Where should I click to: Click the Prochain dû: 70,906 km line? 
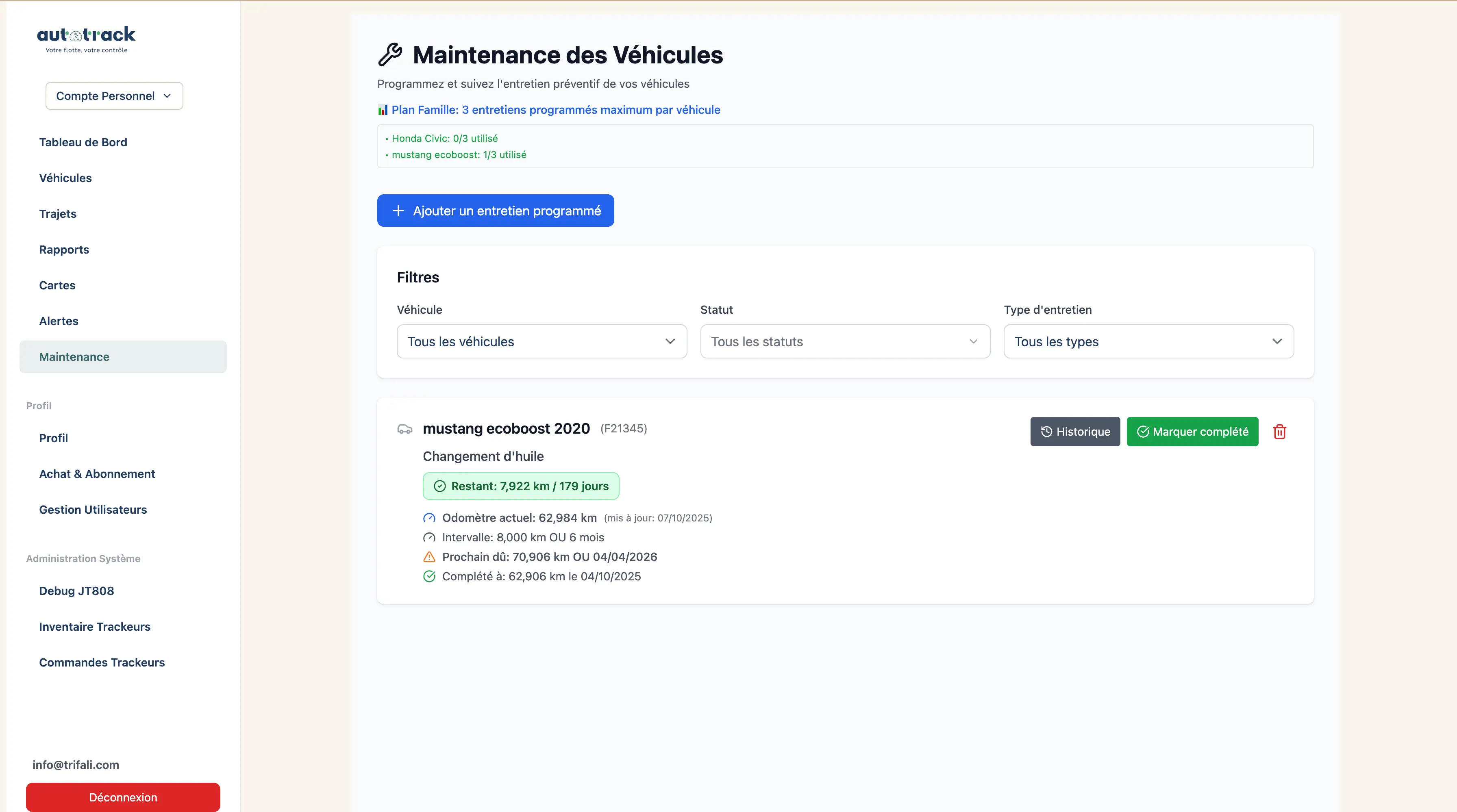pyautogui.click(x=550, y=557)
